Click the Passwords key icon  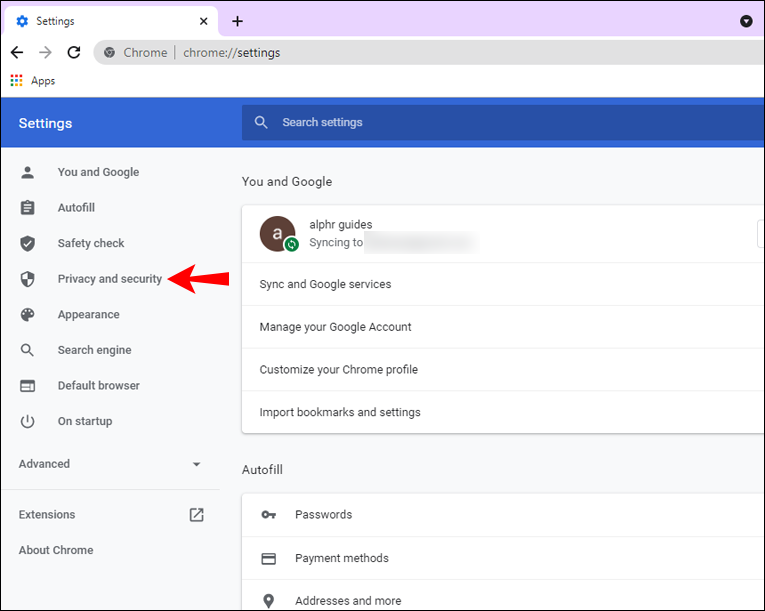(269, 514)
